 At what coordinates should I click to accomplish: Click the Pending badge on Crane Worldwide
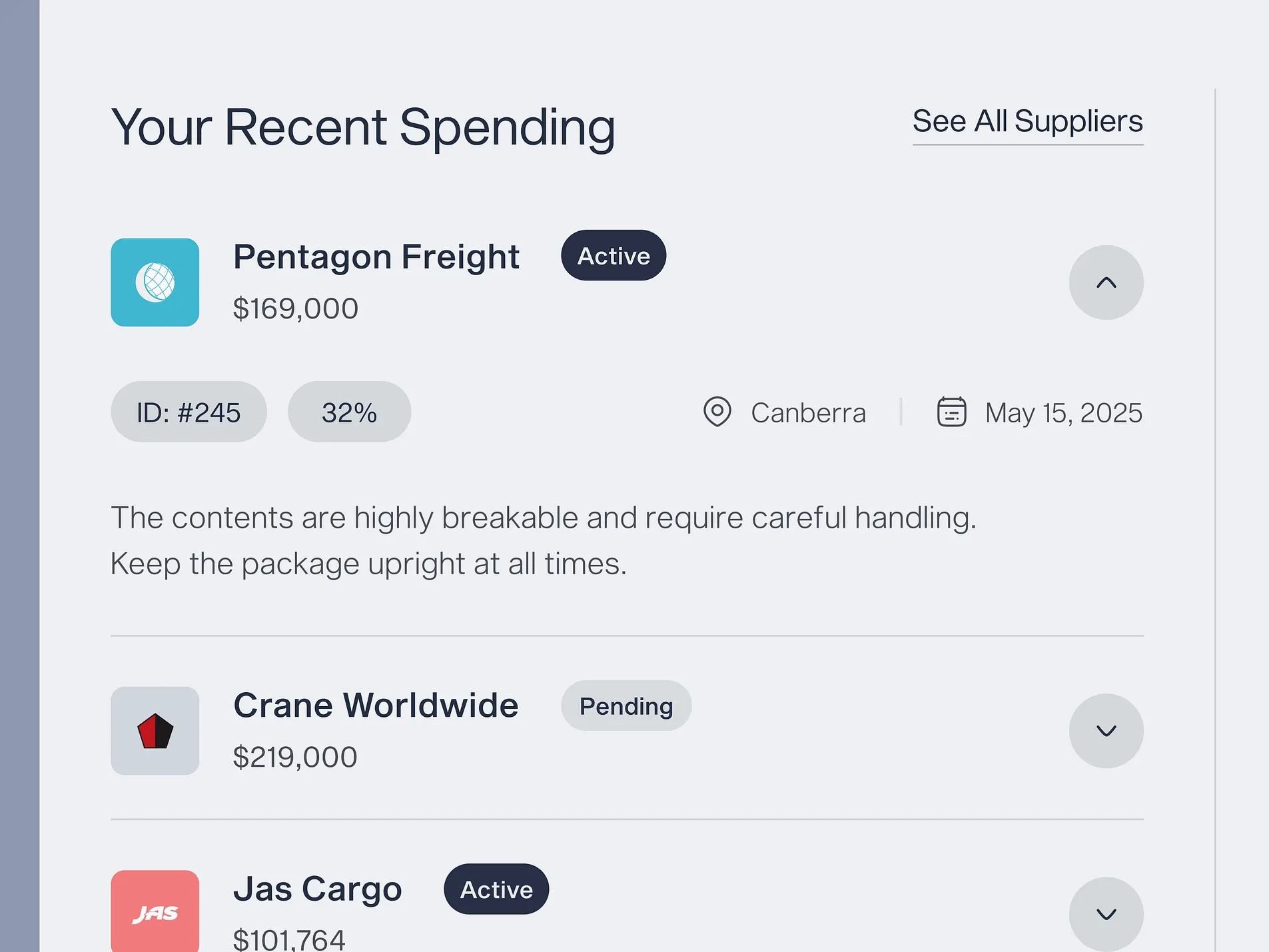coord(626,706)
